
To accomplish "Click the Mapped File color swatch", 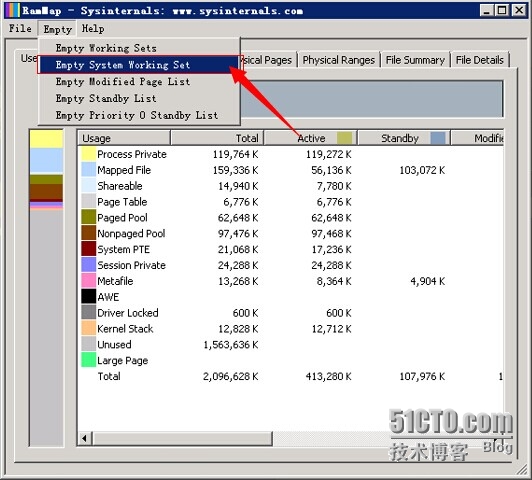I will [89, 170].
